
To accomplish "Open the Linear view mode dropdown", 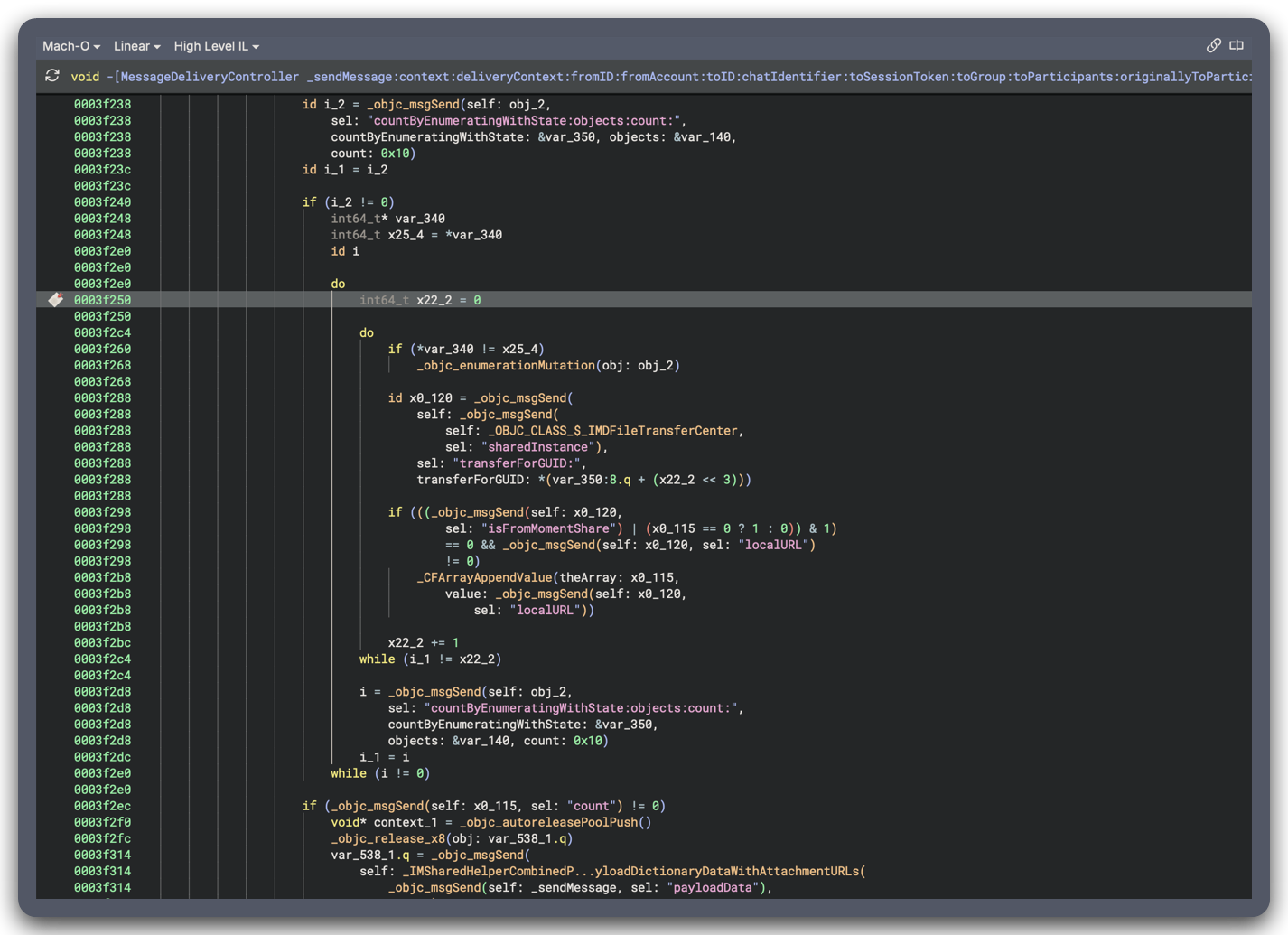I will [137, 46].
